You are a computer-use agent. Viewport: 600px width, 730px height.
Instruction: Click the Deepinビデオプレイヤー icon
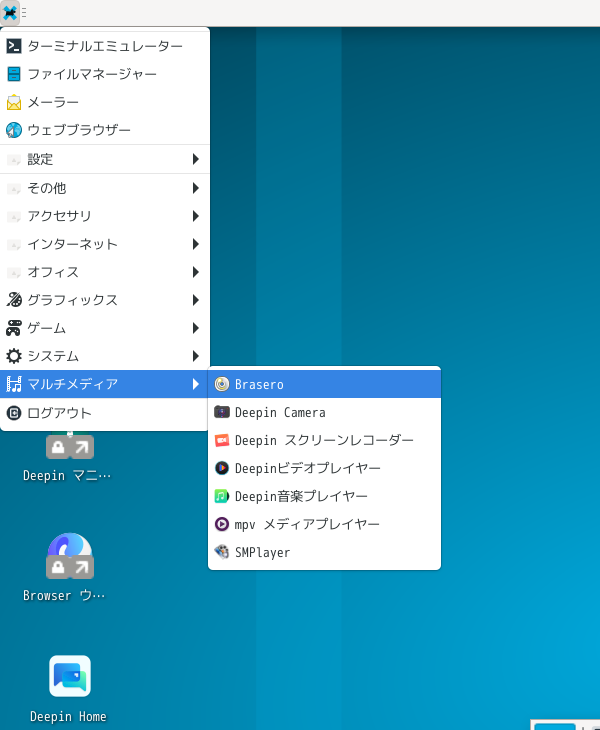click(222, 468)
